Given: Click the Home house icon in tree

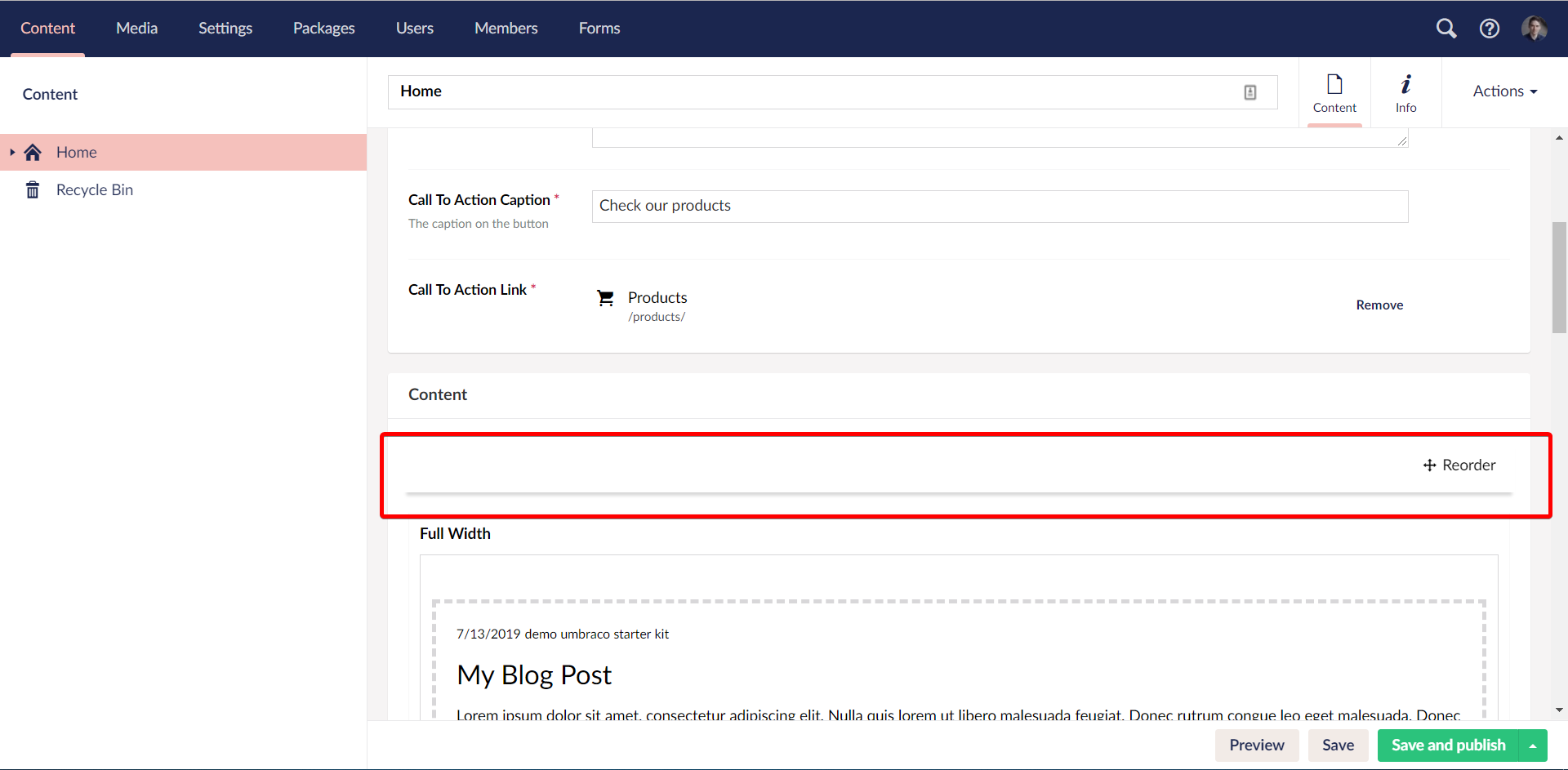Looking at the screenshot, I should point(33,153).
